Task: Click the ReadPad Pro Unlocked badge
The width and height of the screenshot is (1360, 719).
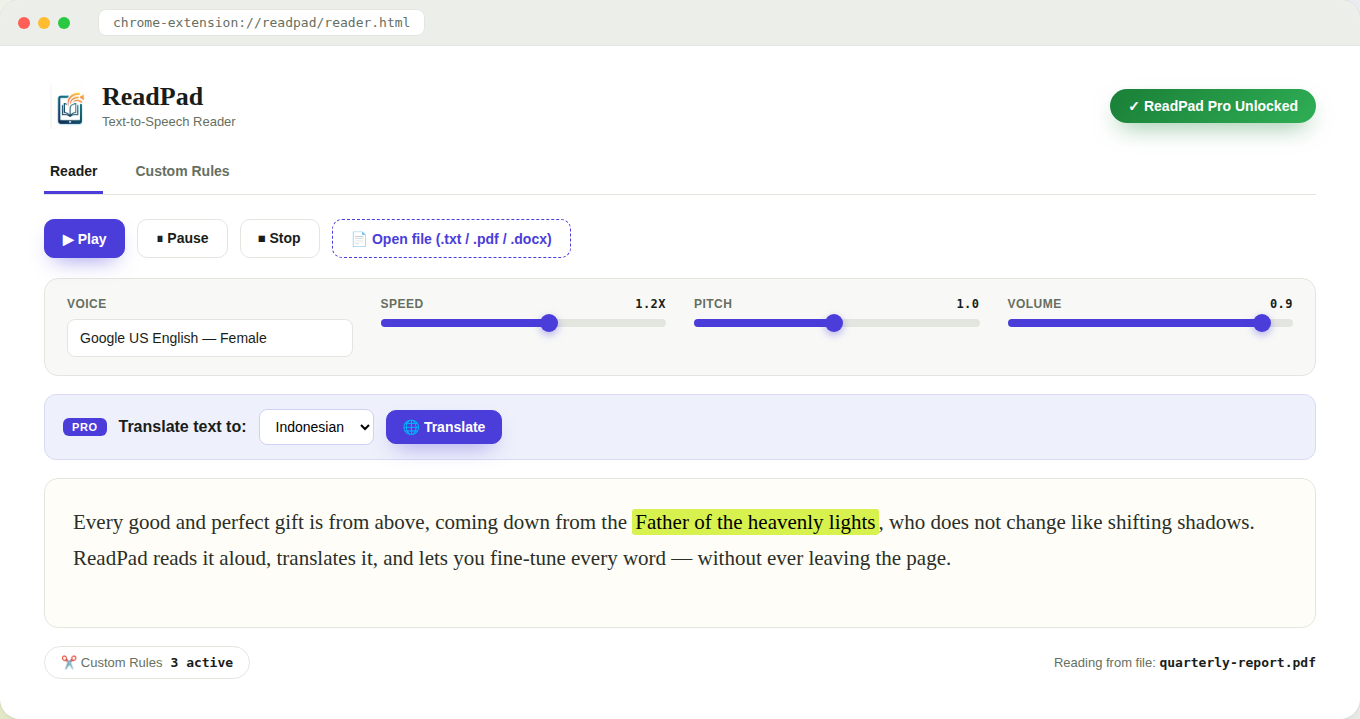Action: point(1213,106)
